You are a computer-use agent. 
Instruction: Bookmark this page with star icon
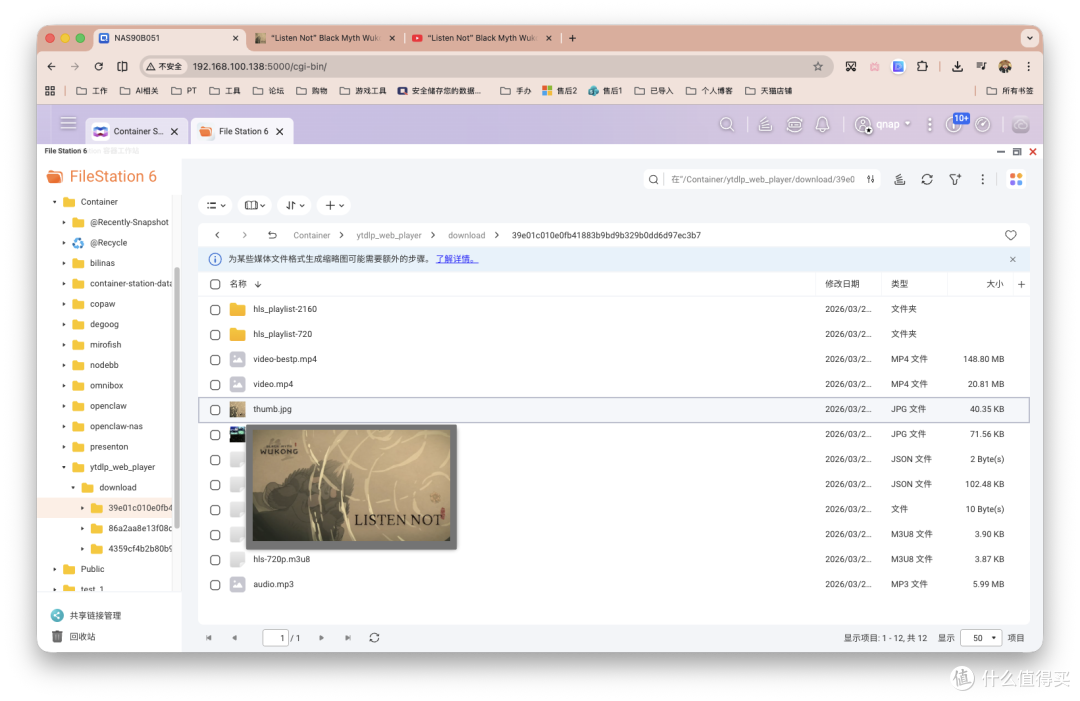pyautogui.click(x=818, y=66)
